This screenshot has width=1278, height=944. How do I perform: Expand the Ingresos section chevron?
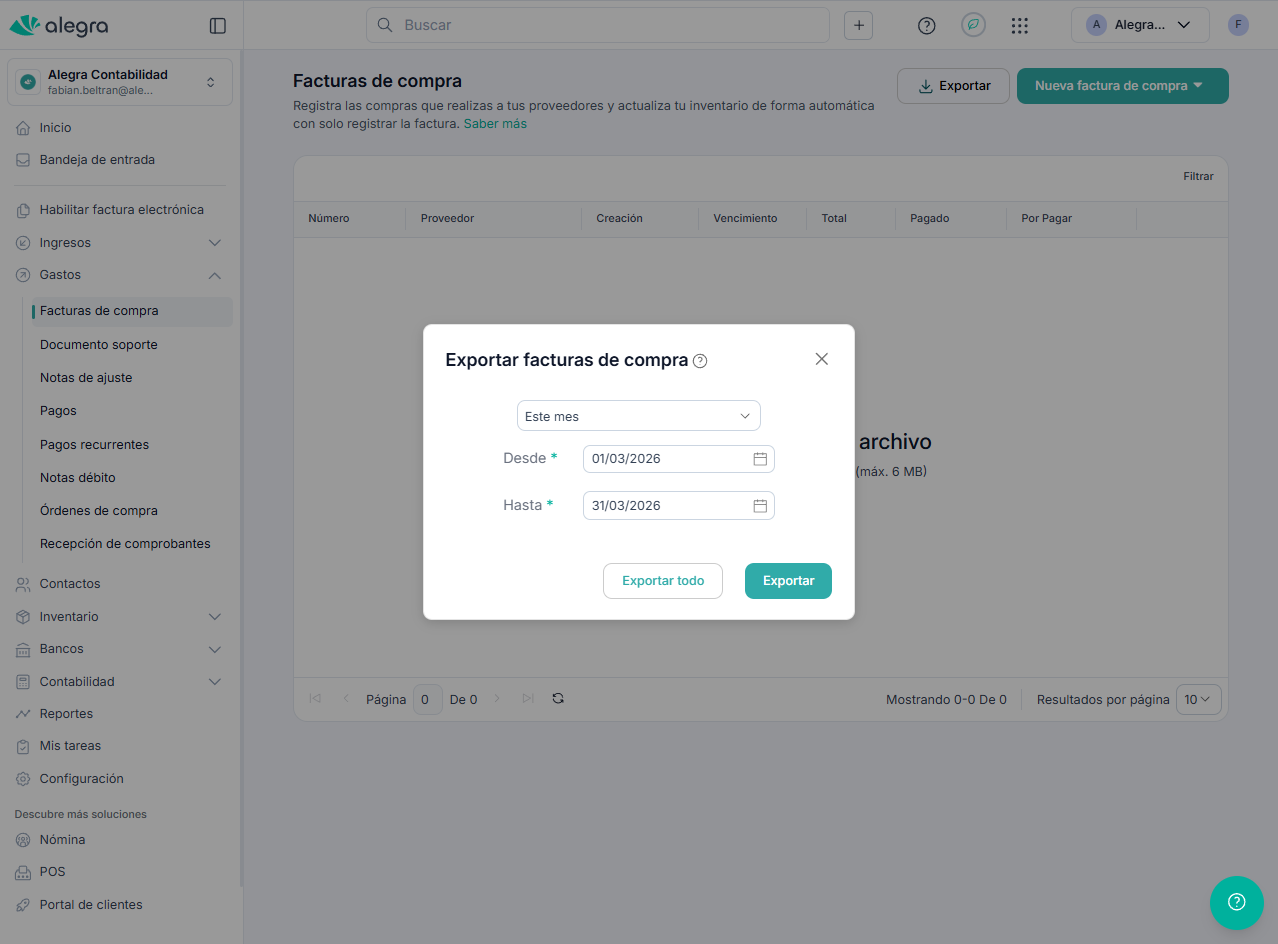[214, 242]
